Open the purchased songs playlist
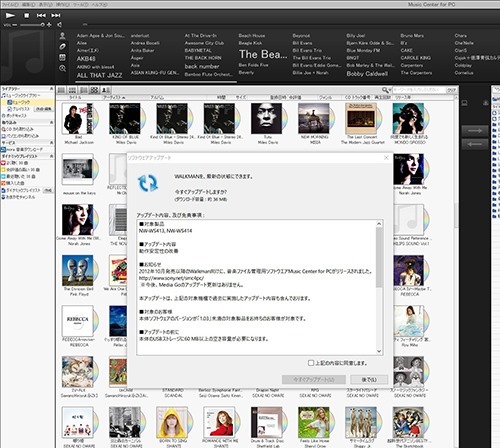 click(x=13, y=183)
